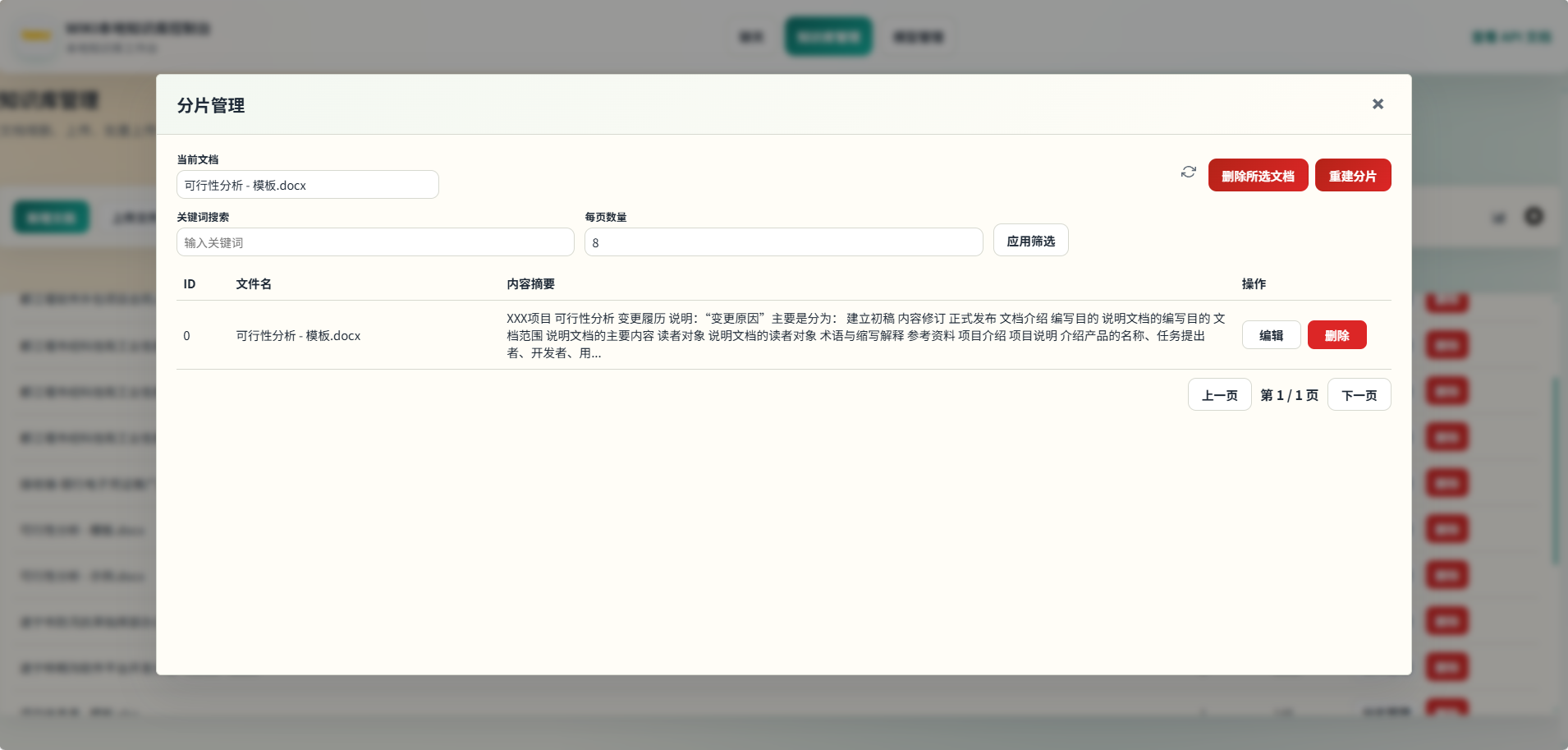Image resolution: width=1568 pixels, height=750 pixels.
Task: Delete the chunk row with 删除
Action: (1336, 334)
